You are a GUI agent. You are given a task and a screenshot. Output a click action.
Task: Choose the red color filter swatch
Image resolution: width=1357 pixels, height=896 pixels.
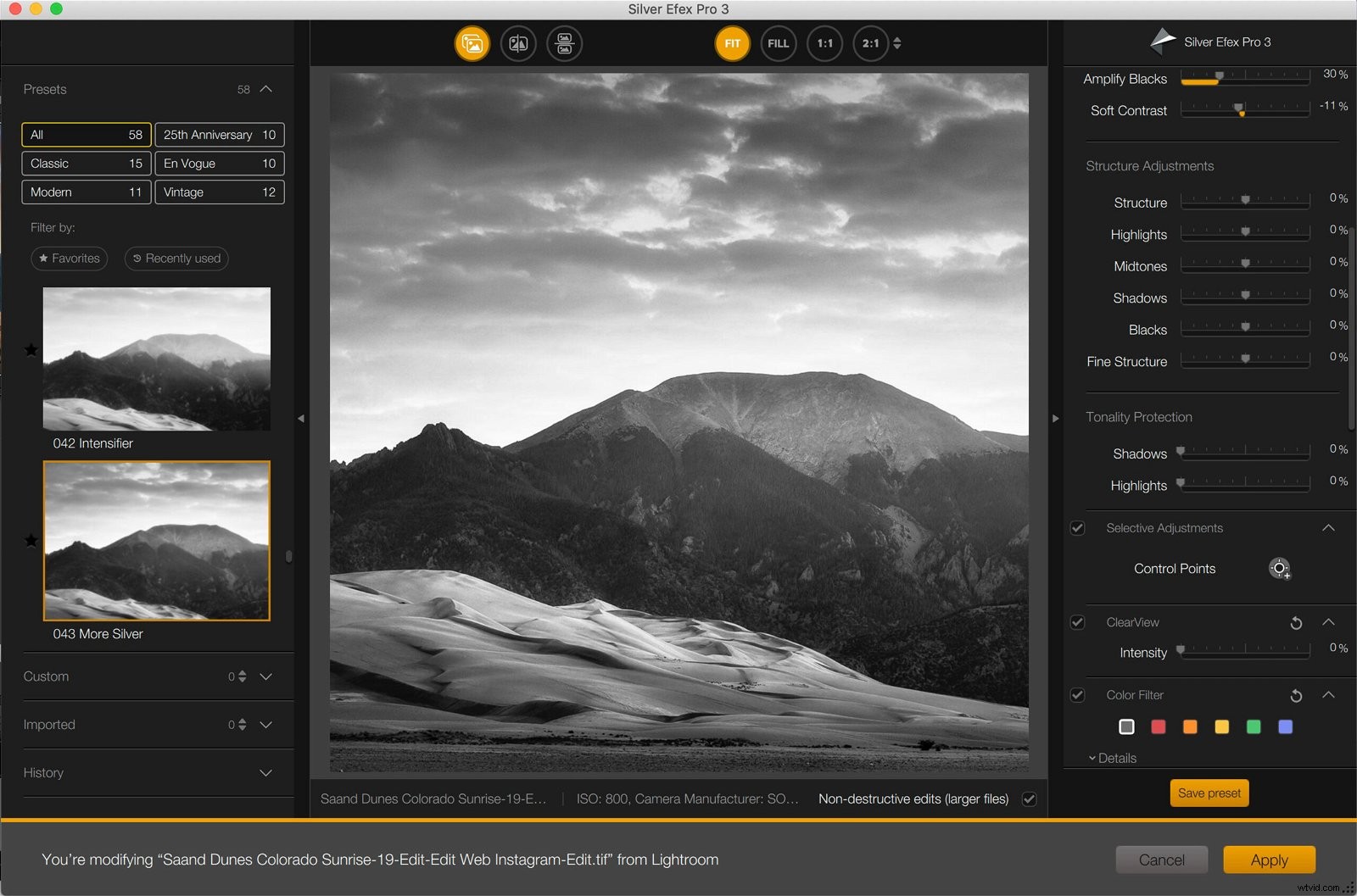coord(1158,726)
